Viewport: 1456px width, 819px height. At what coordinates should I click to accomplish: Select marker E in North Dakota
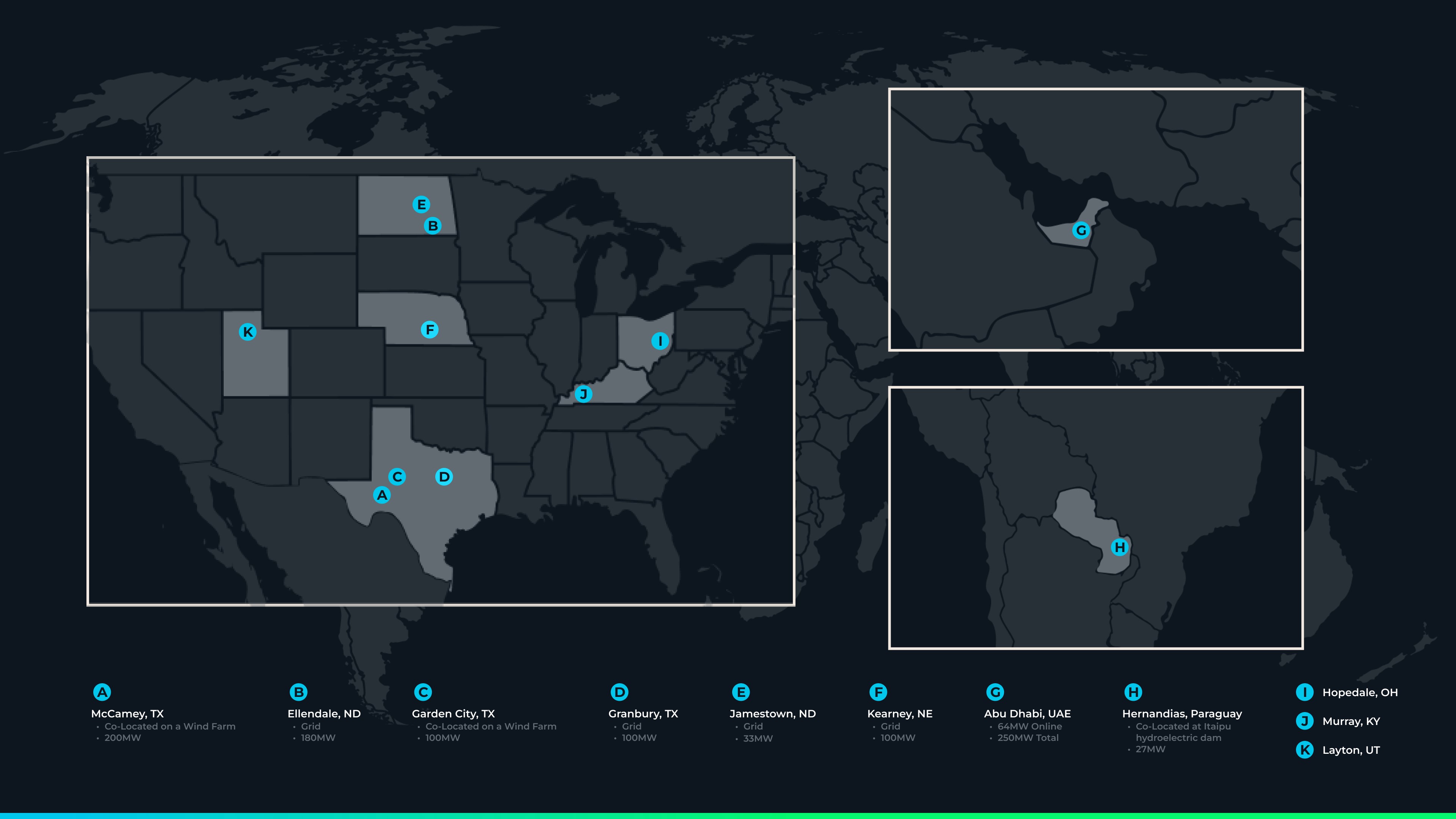(421, 205)
